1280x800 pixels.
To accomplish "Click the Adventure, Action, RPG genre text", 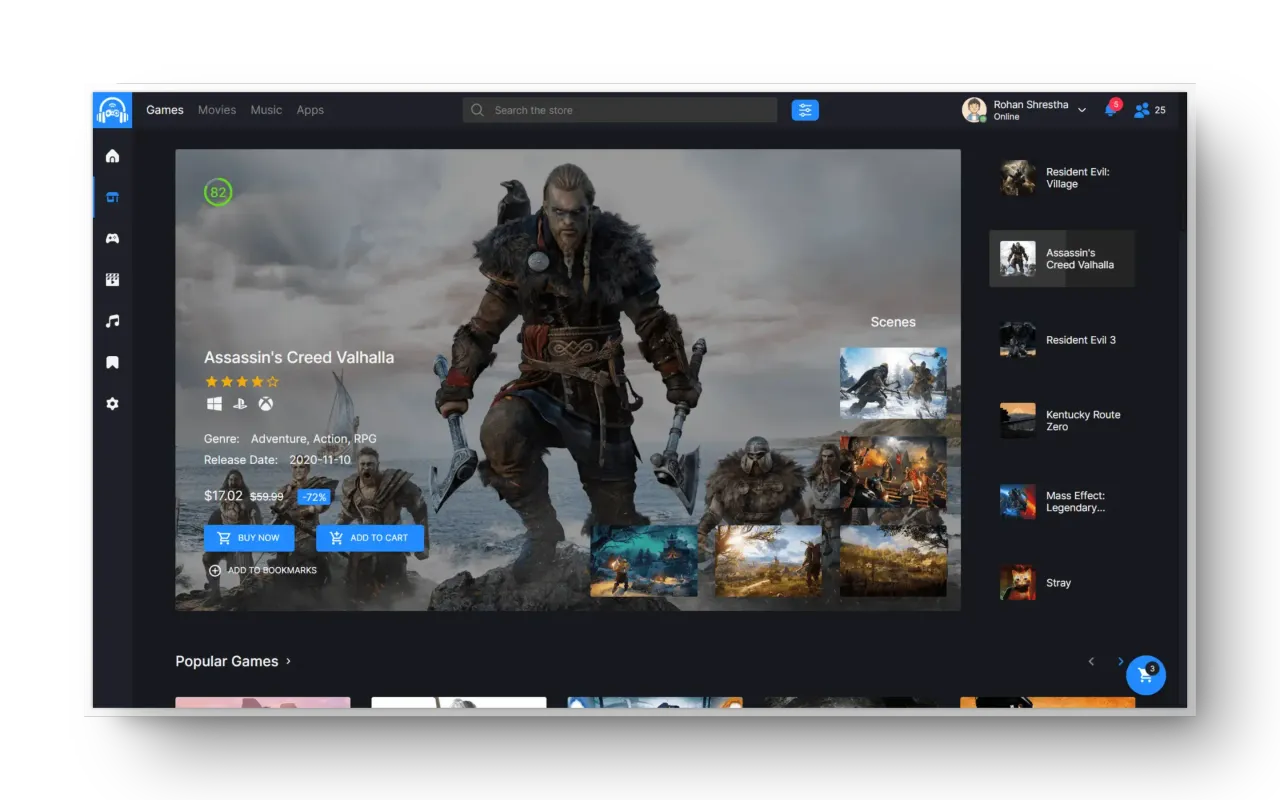I will click(314, 439).
